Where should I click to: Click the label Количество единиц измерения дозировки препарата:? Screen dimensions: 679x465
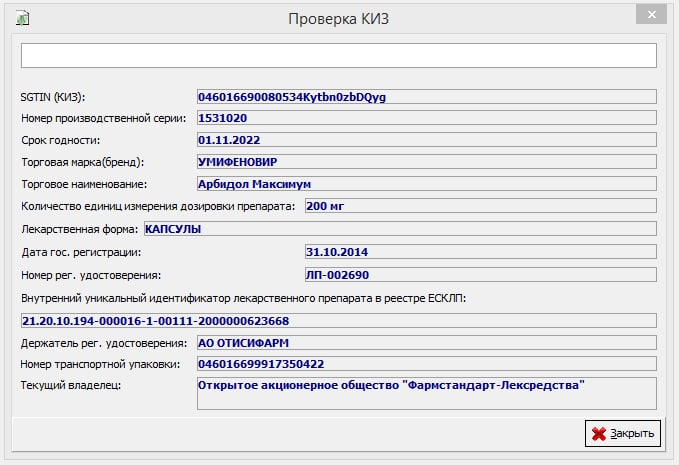(158, 207)
